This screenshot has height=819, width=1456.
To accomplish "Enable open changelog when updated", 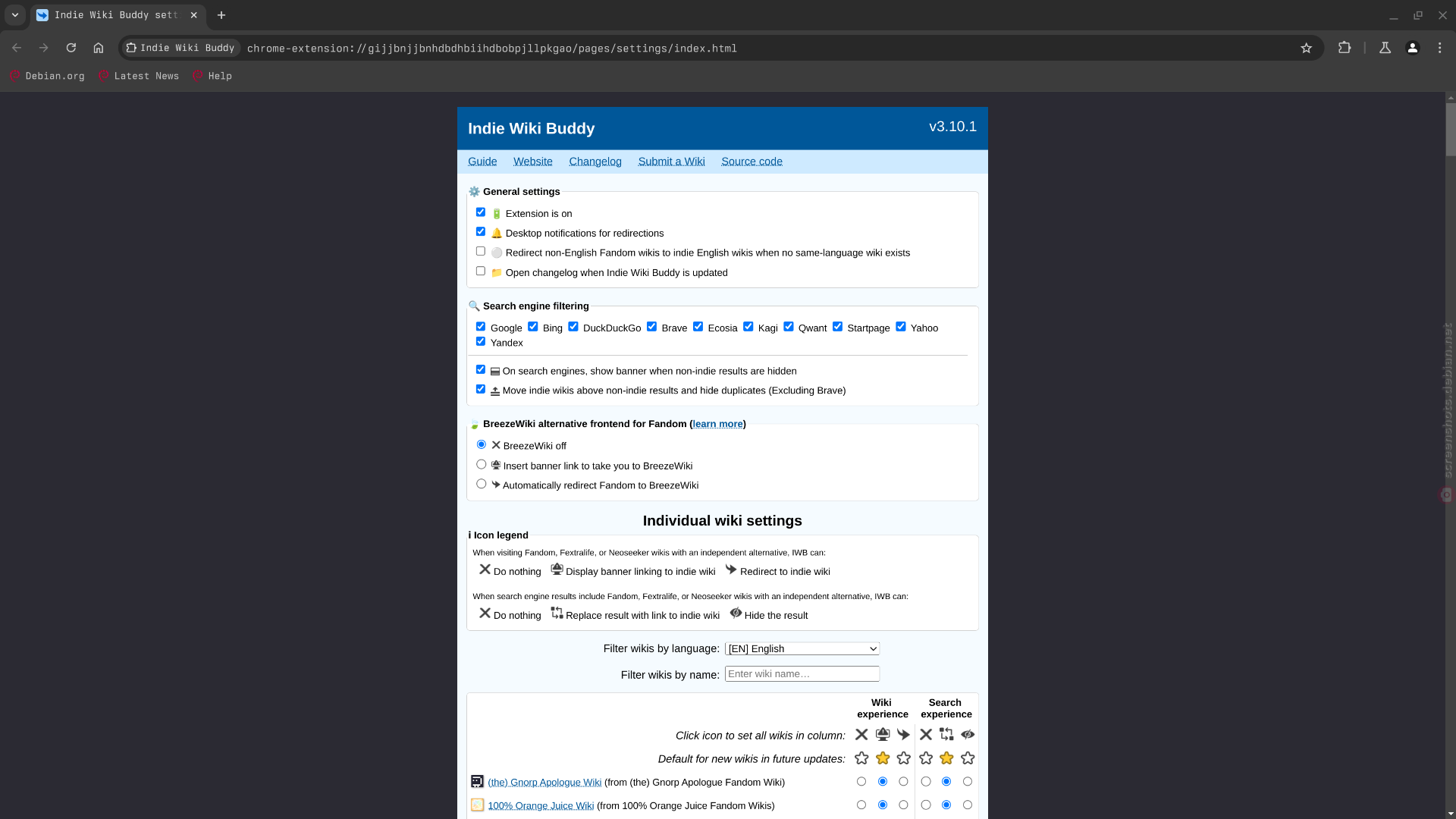I will coord(481,271).
